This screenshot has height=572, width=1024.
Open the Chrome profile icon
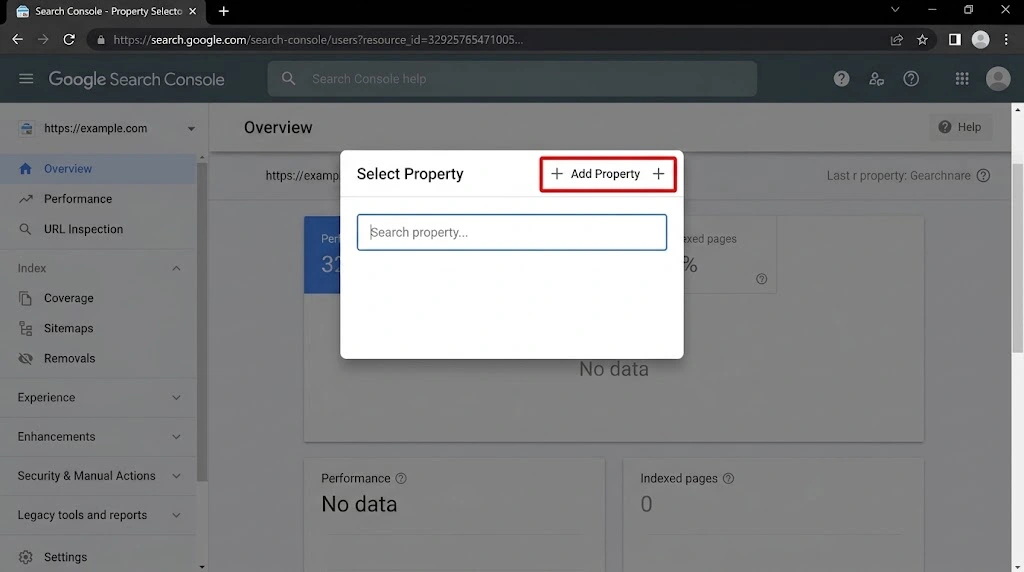980,40
